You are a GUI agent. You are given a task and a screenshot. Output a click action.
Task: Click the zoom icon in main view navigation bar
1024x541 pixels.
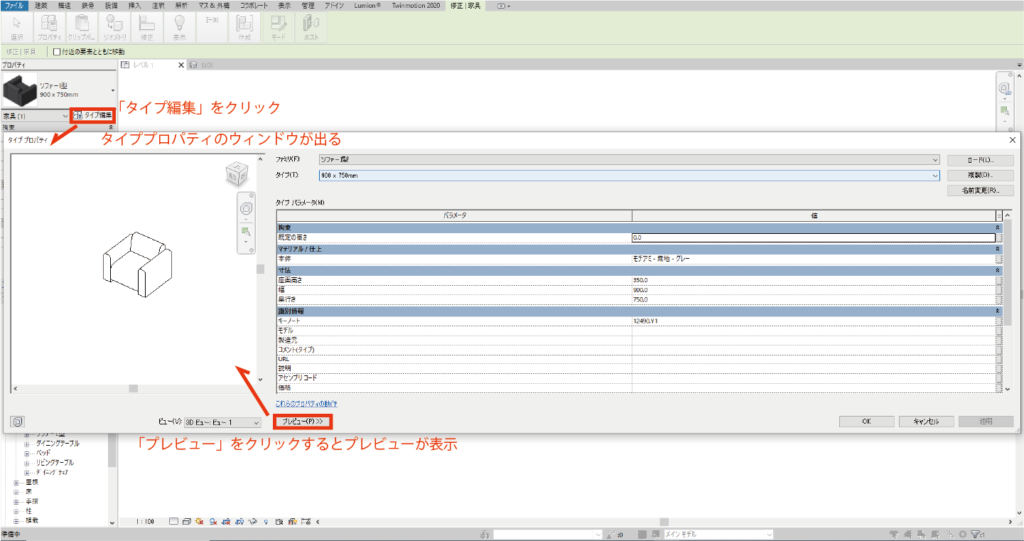click(1004, 111)
